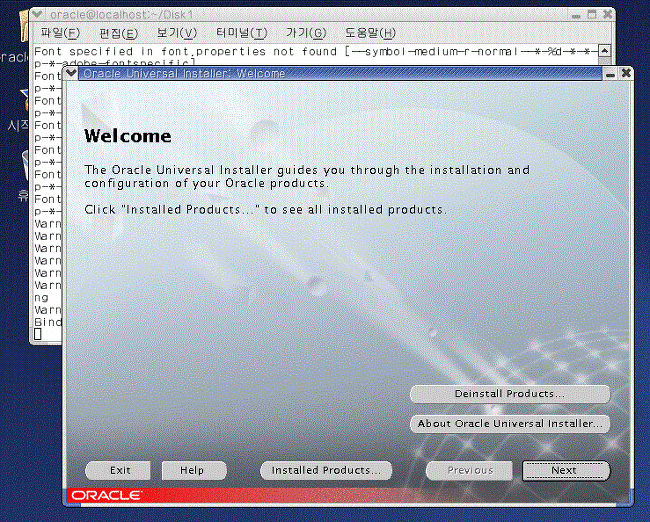The height and width of the screenshot is (522, 650).
Task: Minimize the Oracle Universal Installer window
Action: pyautogui.click(x=610, y=74)
